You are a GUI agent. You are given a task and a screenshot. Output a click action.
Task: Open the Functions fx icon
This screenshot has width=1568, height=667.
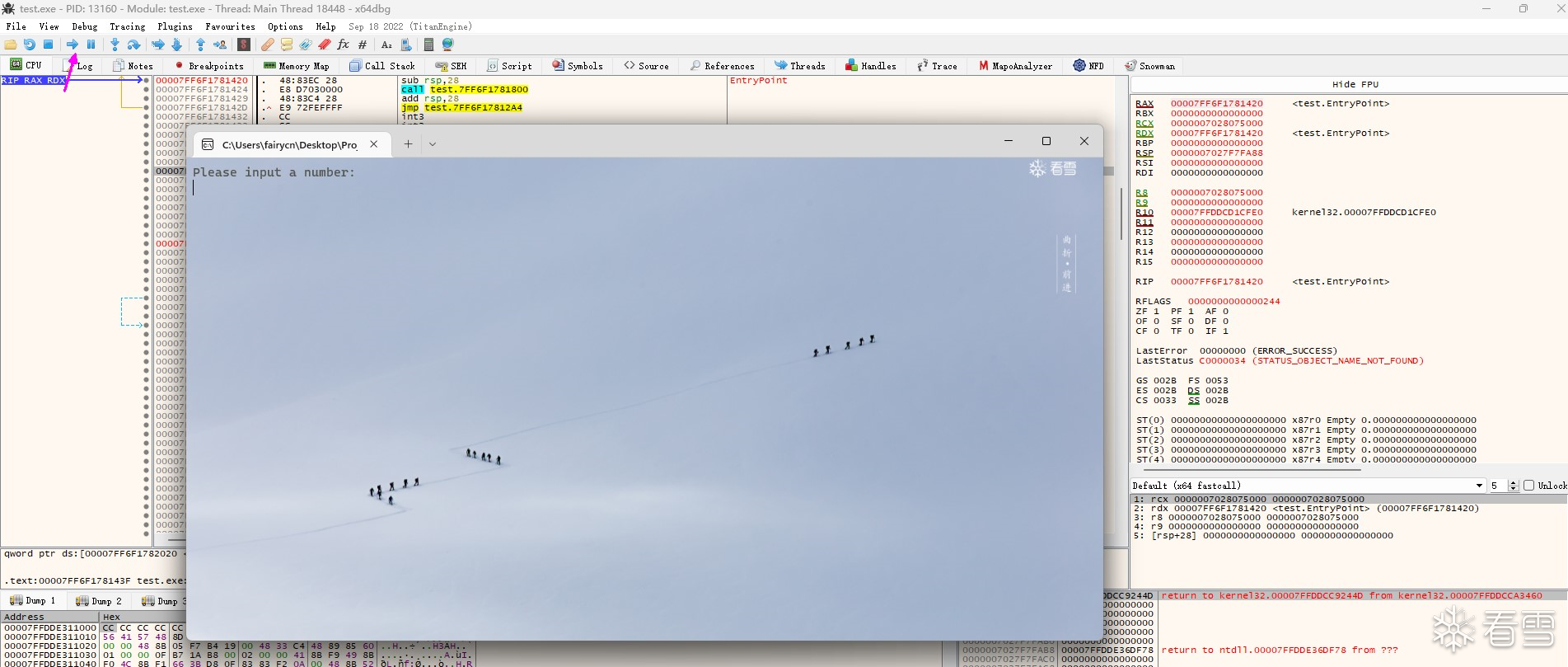point(344,45)
